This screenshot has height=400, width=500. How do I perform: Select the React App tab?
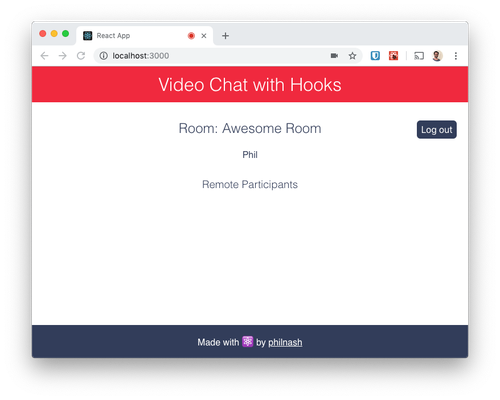pos(145,36)
